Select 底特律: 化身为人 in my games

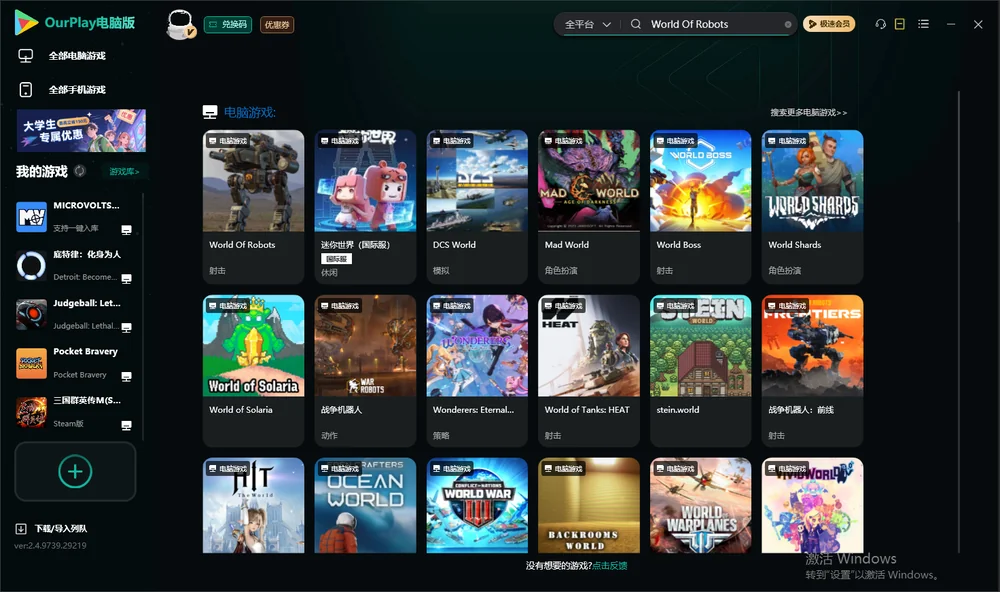77,265
